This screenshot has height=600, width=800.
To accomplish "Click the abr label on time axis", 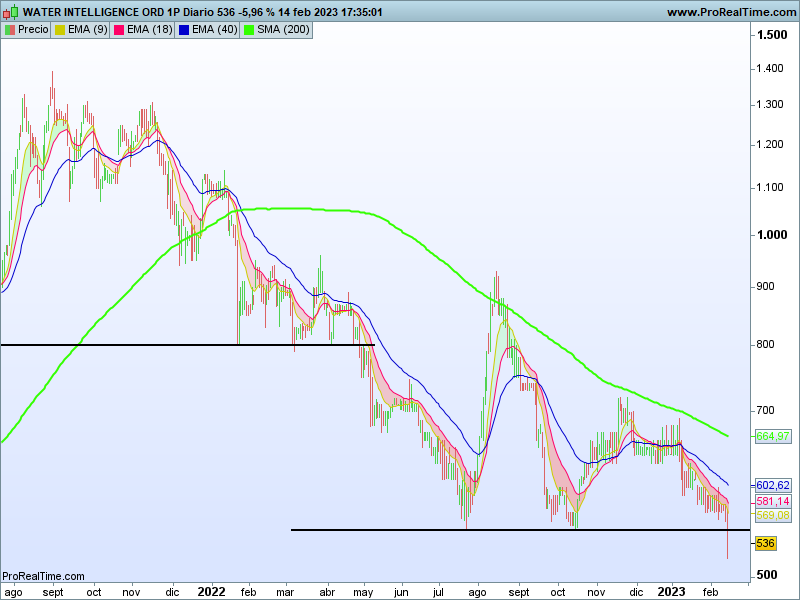I will click(327, 592).
